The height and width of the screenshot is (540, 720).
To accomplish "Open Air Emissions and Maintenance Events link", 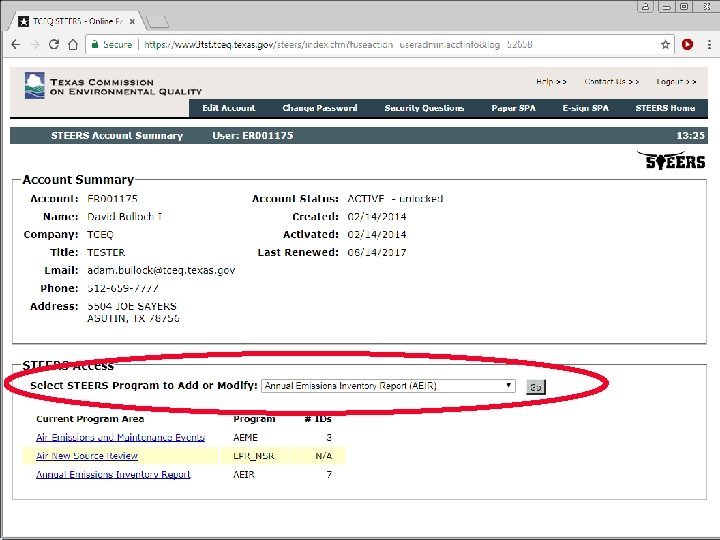I will click(x=120, y=437).
